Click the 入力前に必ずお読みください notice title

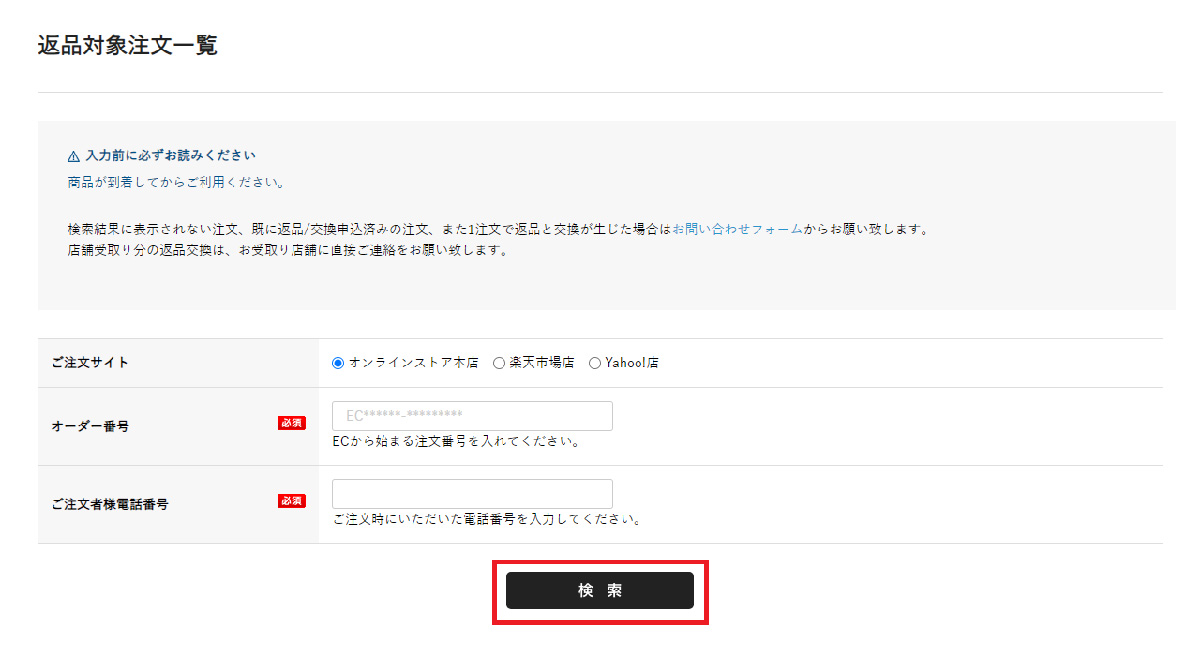pyautogui.click(x=170, y=156)
